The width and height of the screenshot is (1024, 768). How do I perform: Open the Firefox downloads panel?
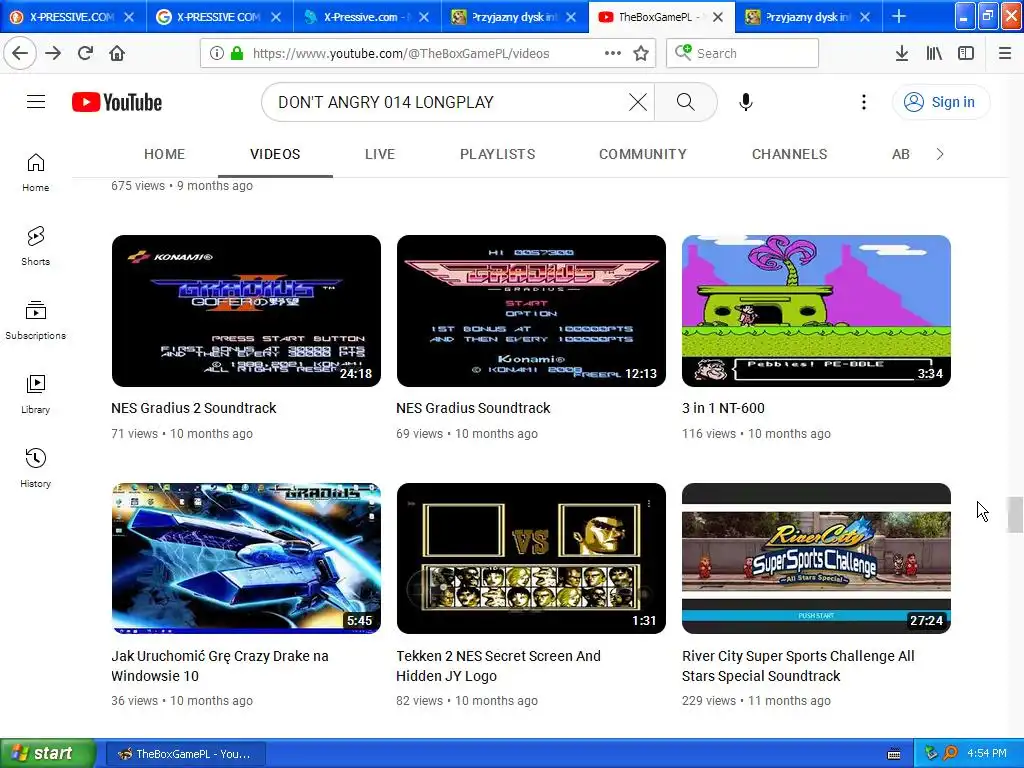click(902, 54)
